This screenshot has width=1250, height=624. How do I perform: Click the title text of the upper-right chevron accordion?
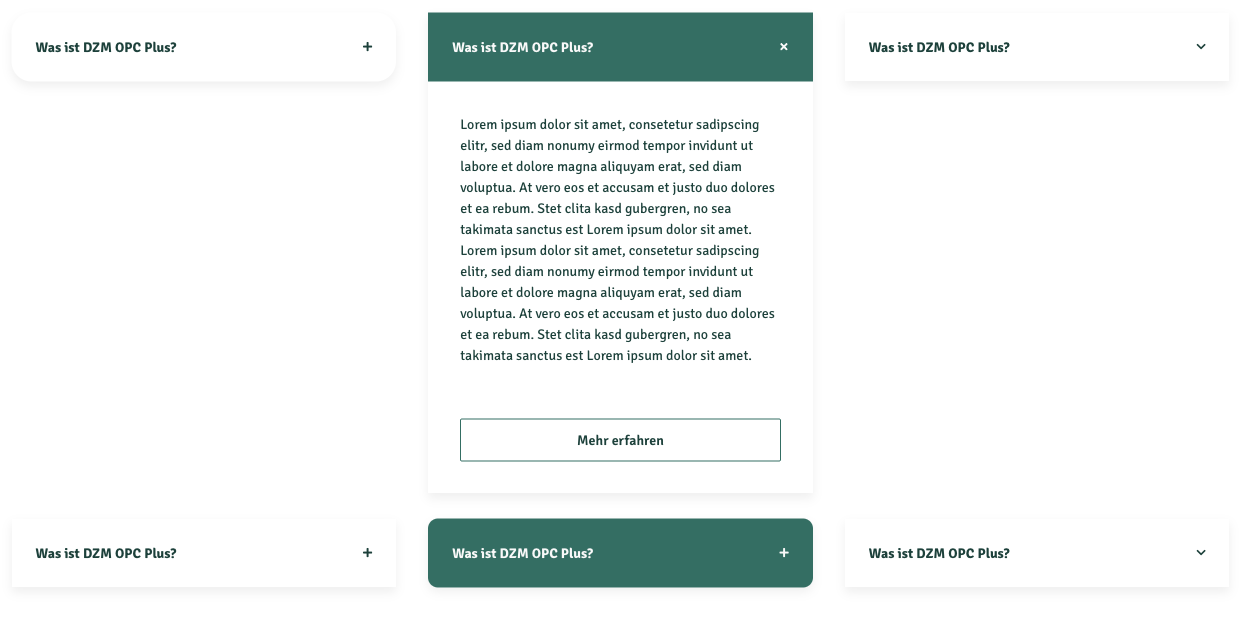click(x=939, y=47)
